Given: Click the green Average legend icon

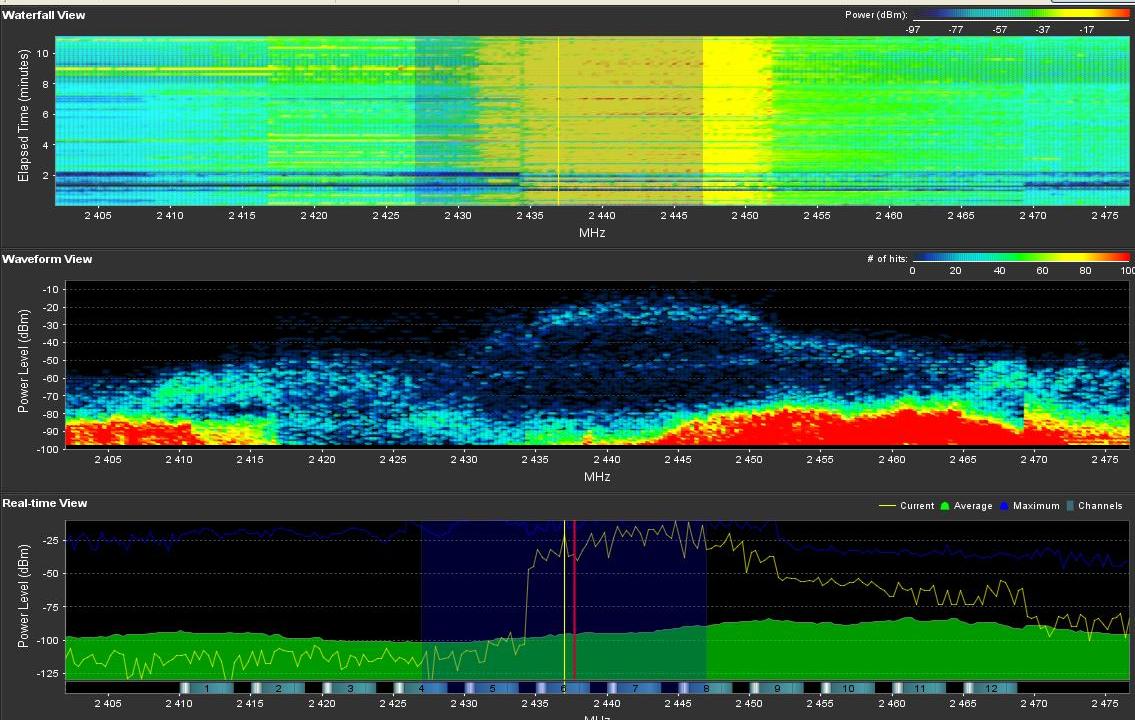Looking at the screenshot, I should coord(946,506).
